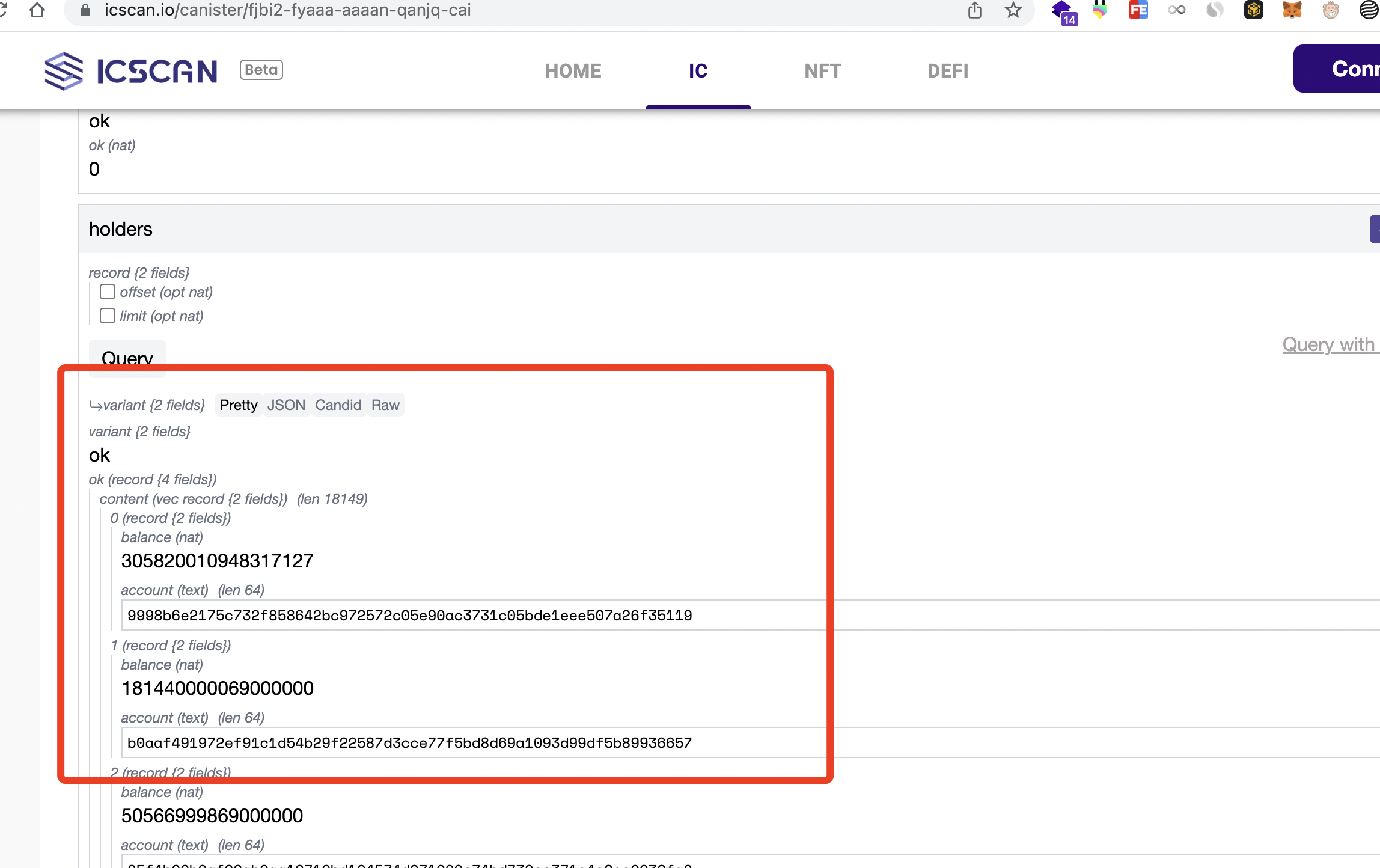Click the Connect button

pos(1337,69)
